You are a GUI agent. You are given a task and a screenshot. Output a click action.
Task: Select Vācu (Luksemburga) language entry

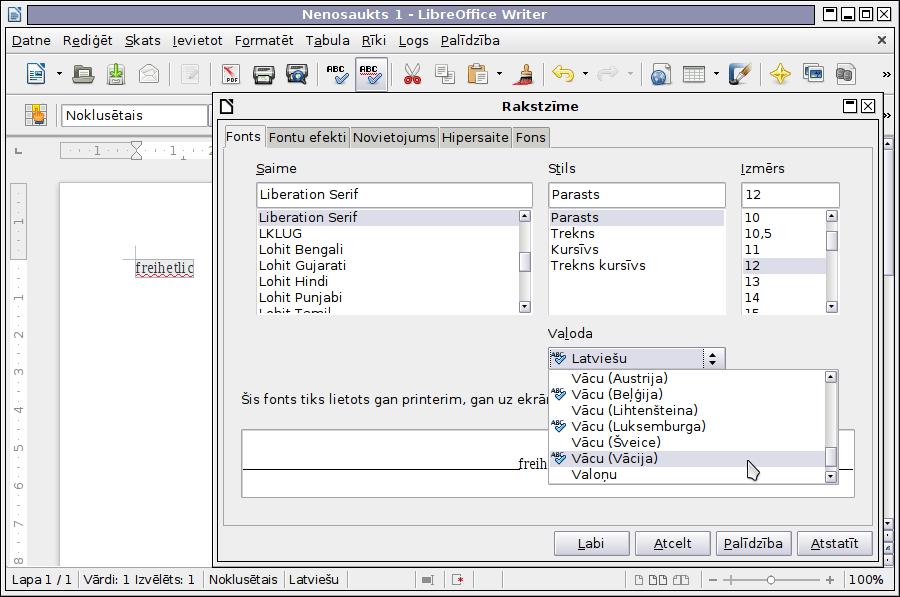point(687,427)
